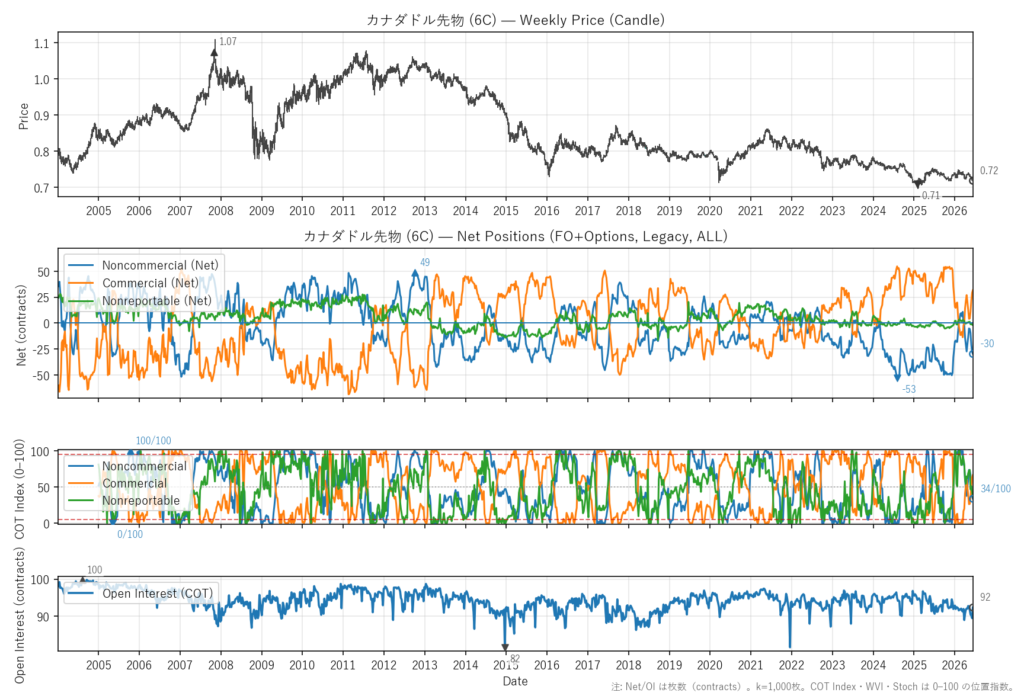1024x699 pixels.
Task: Click the 90 tick on the open interest axis
Action: pos(43,616)
